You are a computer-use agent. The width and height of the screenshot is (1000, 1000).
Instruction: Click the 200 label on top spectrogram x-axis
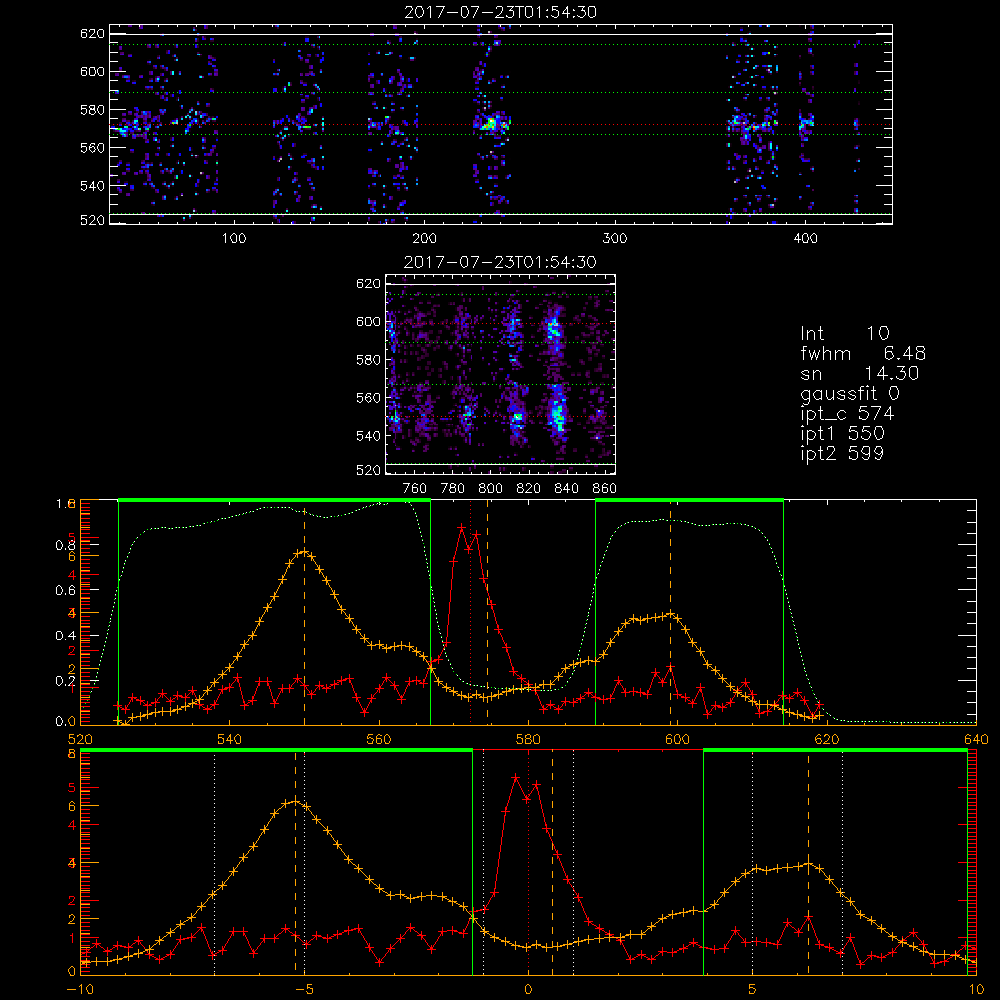[424, 239]
